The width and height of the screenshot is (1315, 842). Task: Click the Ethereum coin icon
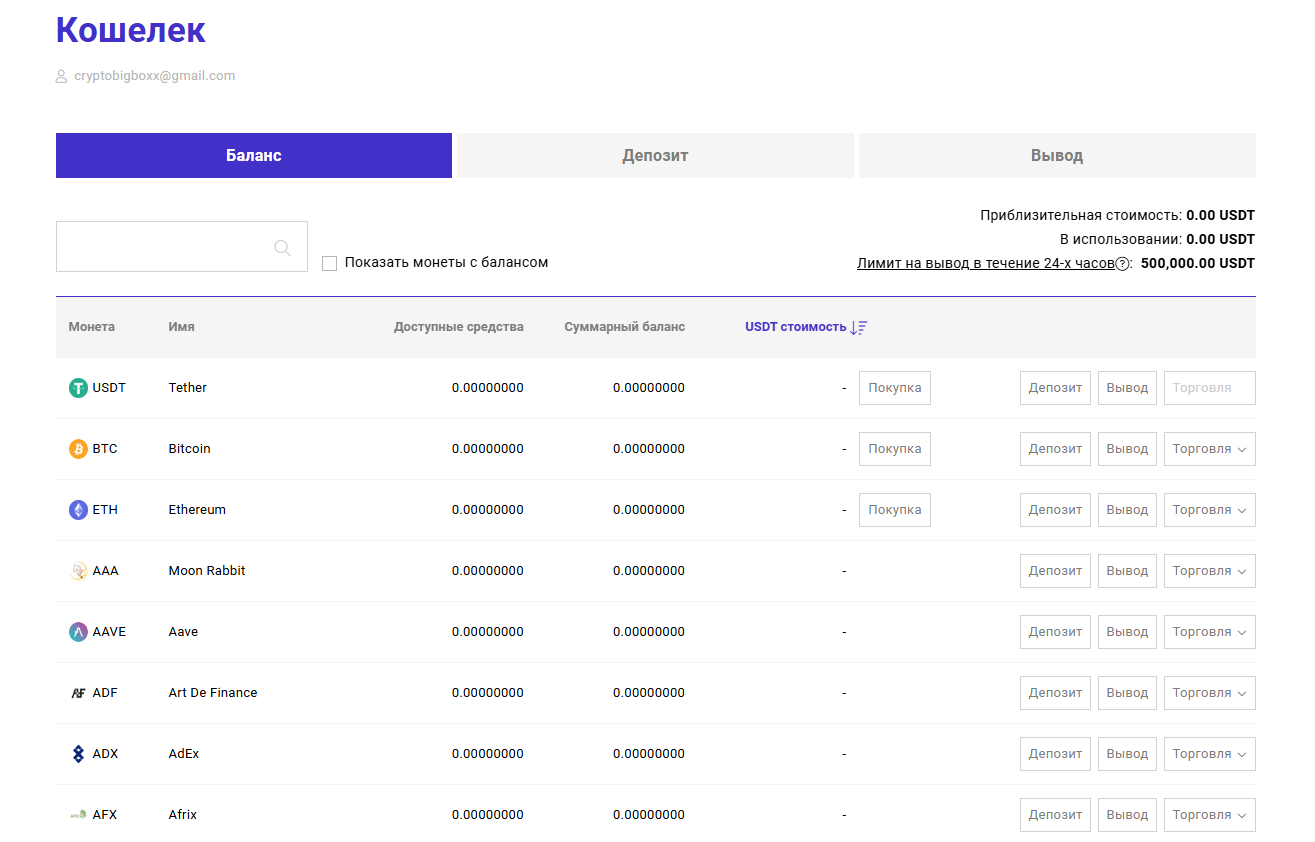pos(78,510)
